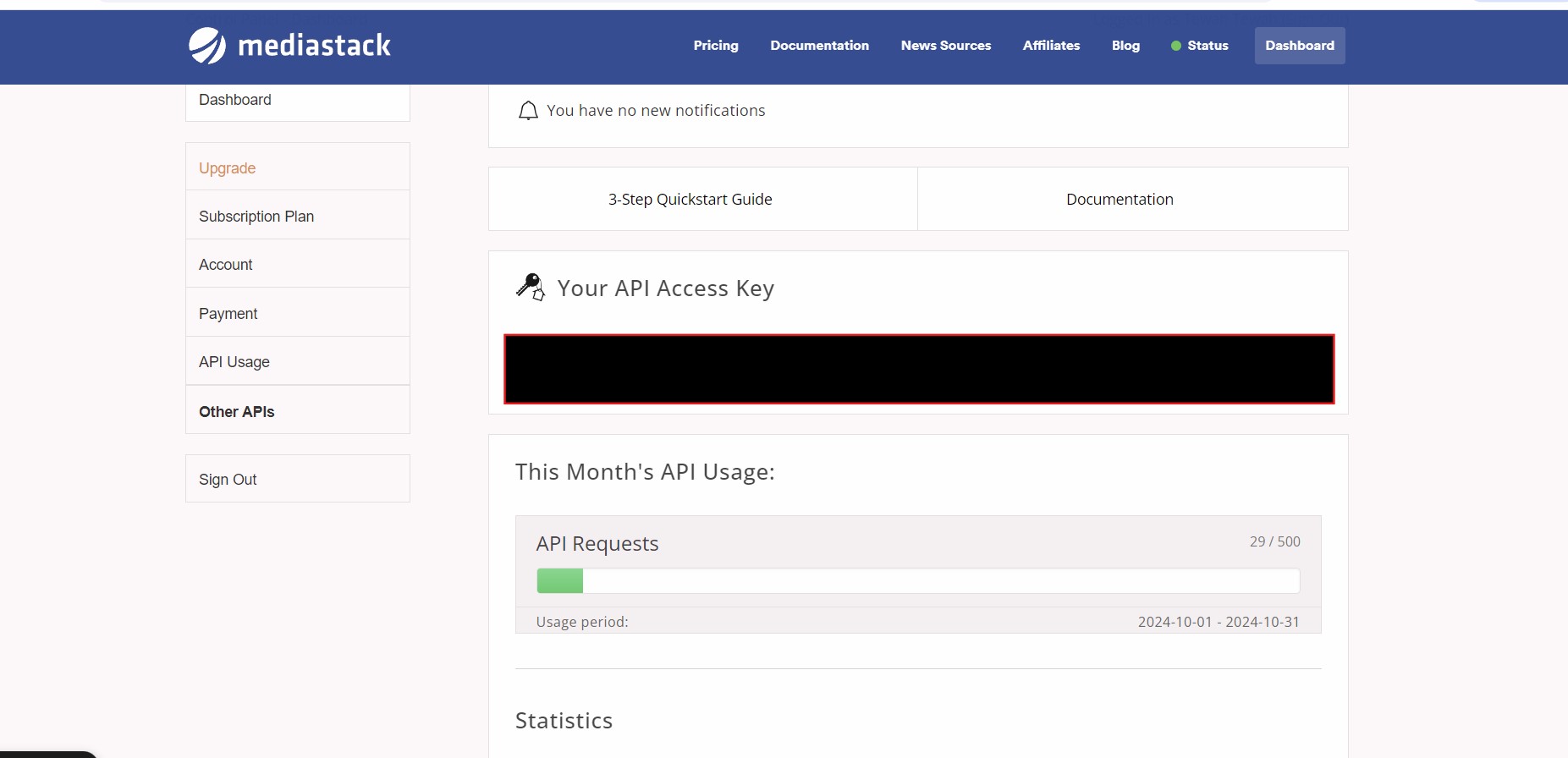Open Documentation in the top navigation
Viewport: 1568px width, 758px height.
(819, 46)
